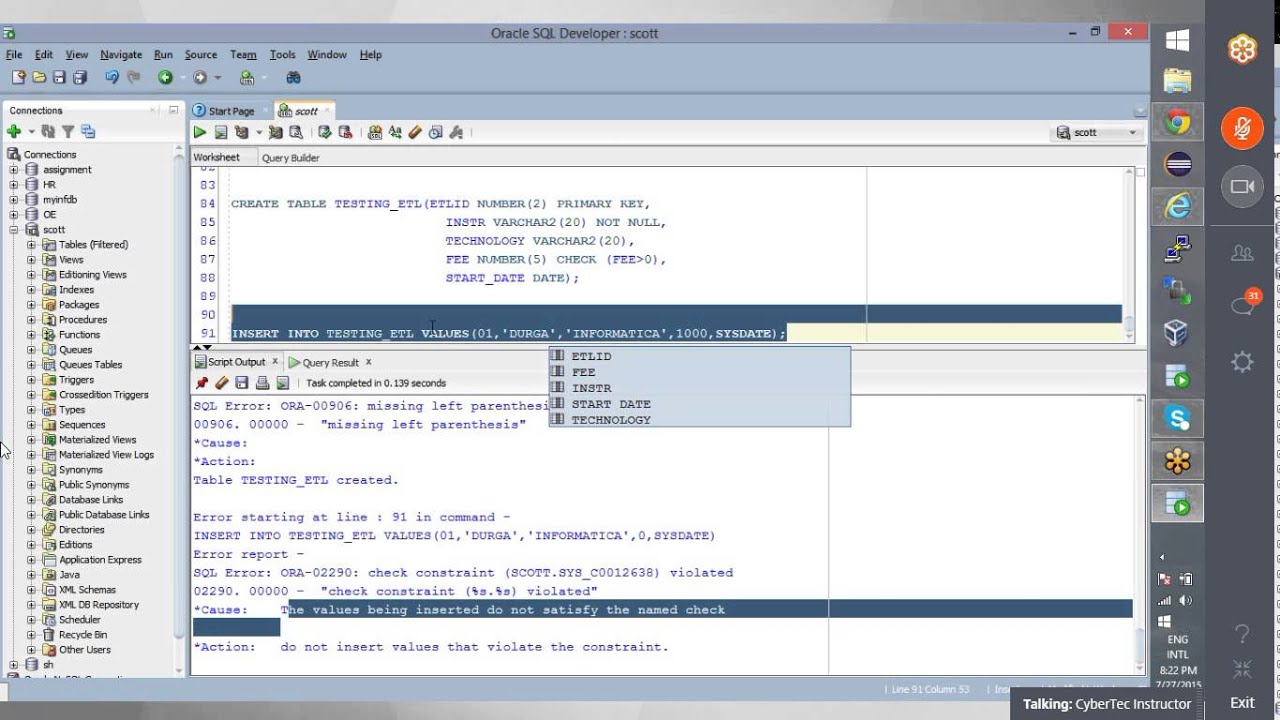Viewport: 1280px width, 720px height.
Task: Expand the Tables (Filtered) node
Action: point(31,245)
